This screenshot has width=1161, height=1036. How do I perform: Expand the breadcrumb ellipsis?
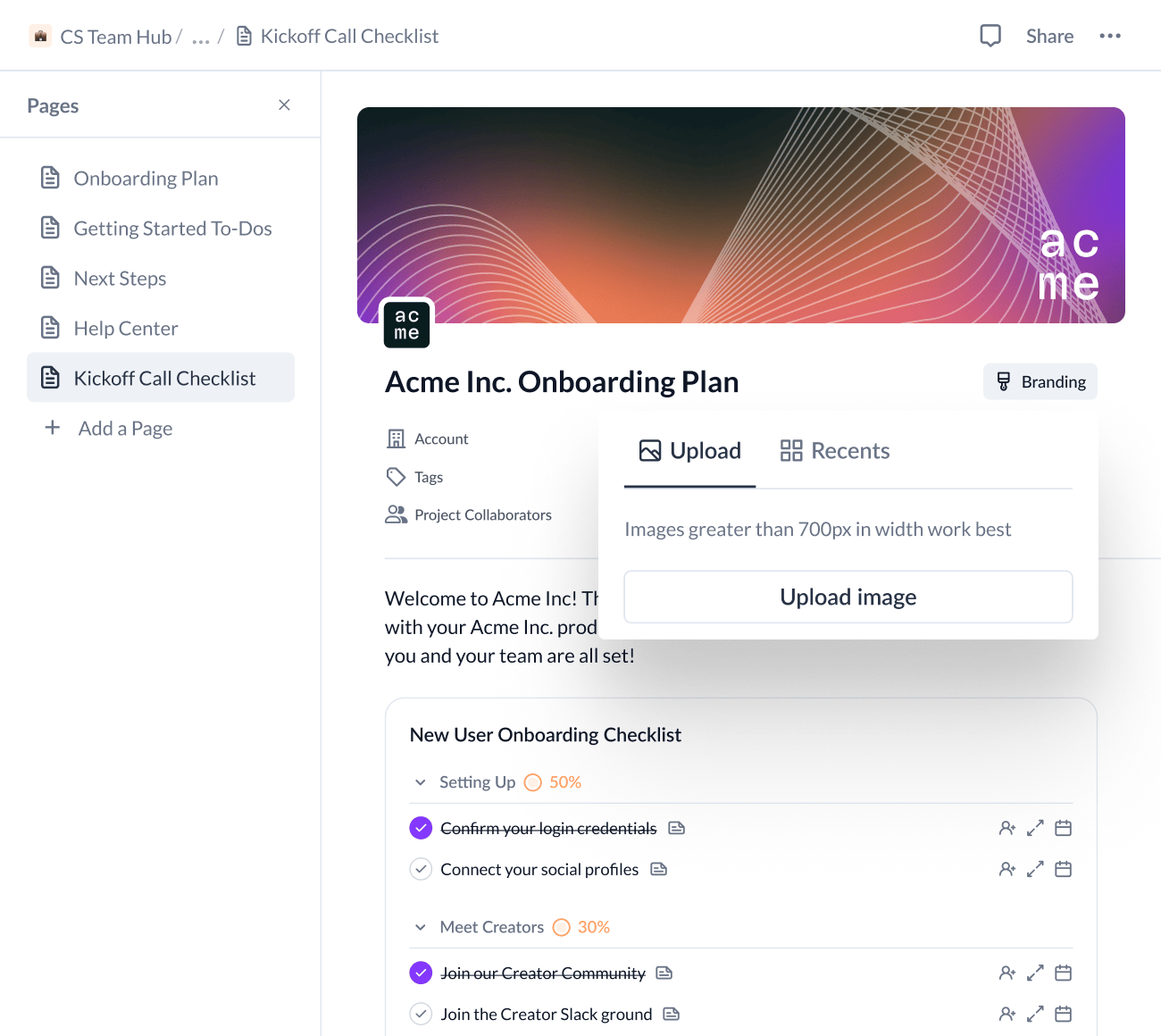coord(201,36)
